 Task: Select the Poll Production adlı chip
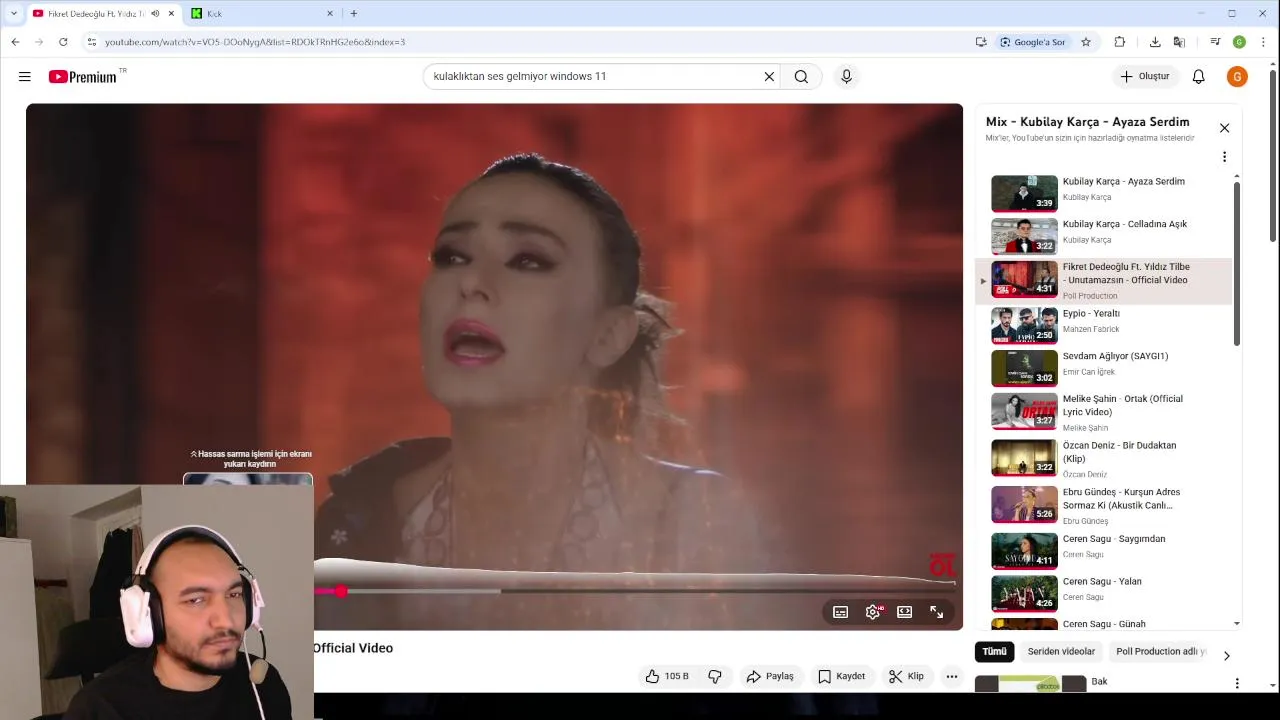pos(1160,651)
